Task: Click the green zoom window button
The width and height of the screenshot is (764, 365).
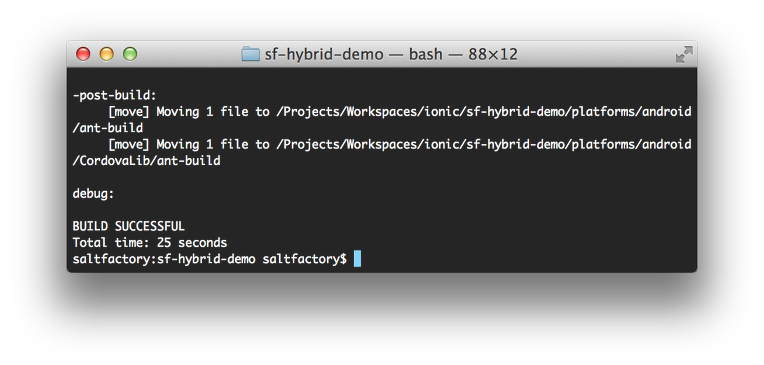Action: point(130,54)
